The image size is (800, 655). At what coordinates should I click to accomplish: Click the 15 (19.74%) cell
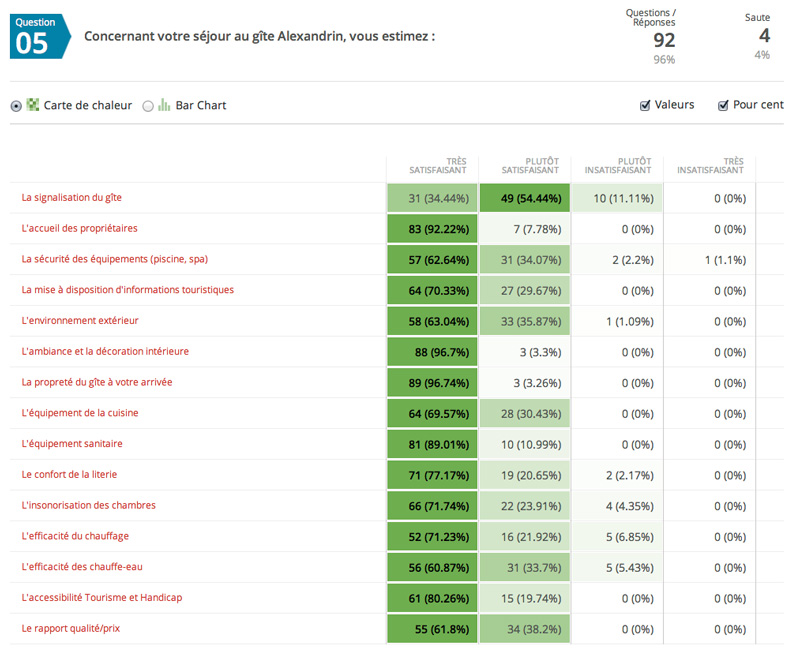(x=524, y=598)
